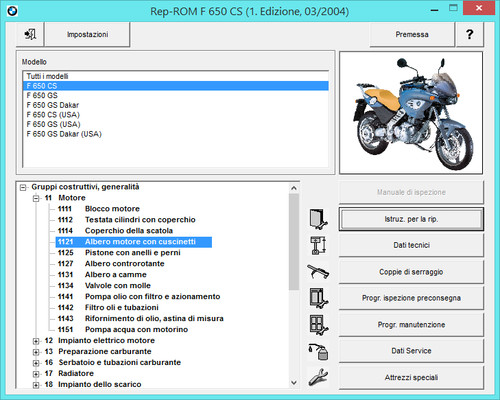
Task: Click the 11 Motore tree label
Action: [65, 198]
